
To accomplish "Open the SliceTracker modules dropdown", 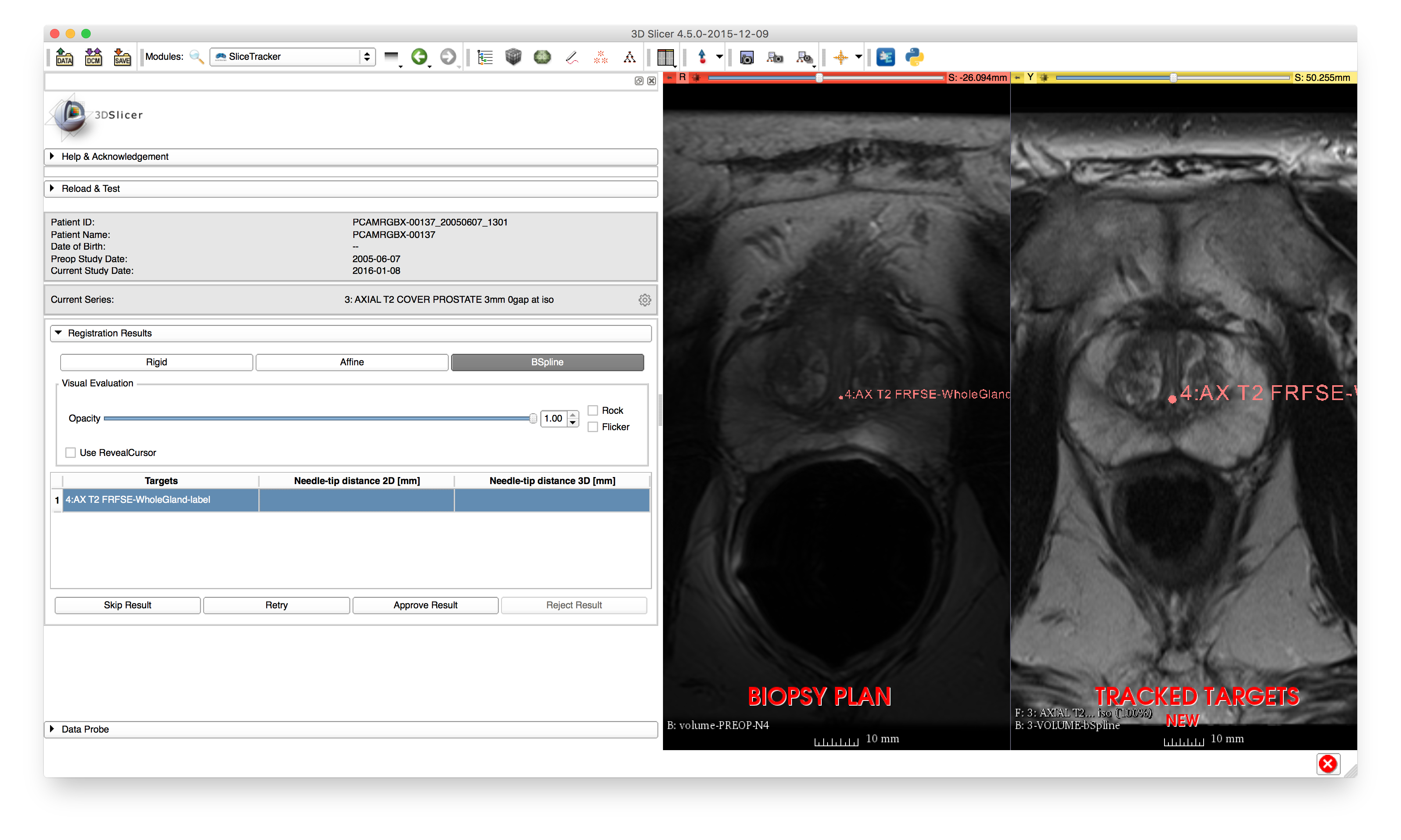I will (292, 57).
